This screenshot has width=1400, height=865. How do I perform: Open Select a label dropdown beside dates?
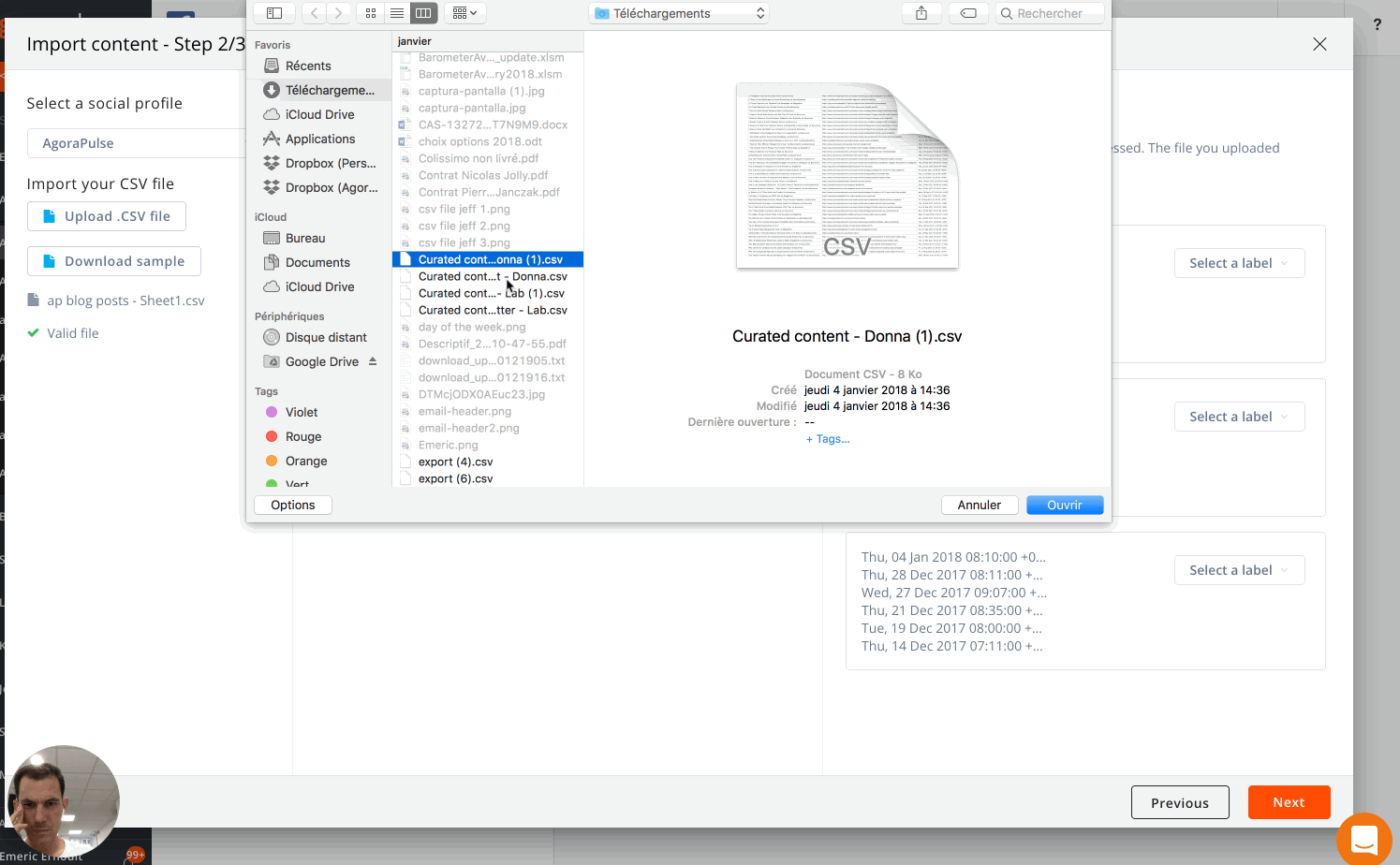pyautogui.click(x=1238, y=570)
